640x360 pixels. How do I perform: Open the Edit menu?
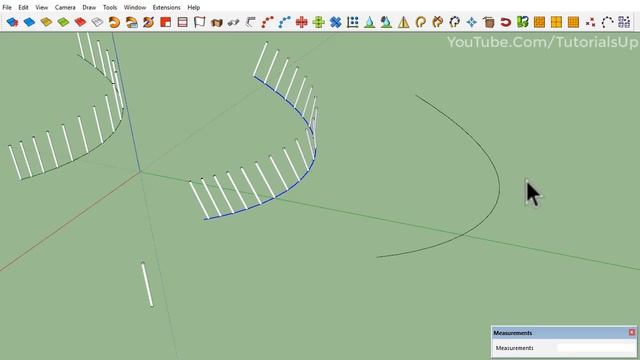click(x=23, y=7)
